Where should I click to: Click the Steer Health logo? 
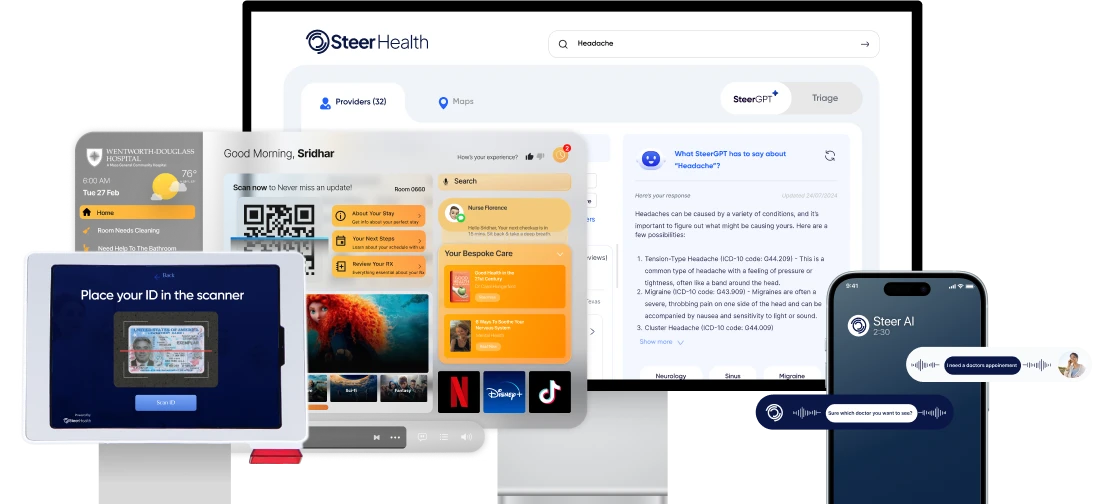(x=367, y=42)
